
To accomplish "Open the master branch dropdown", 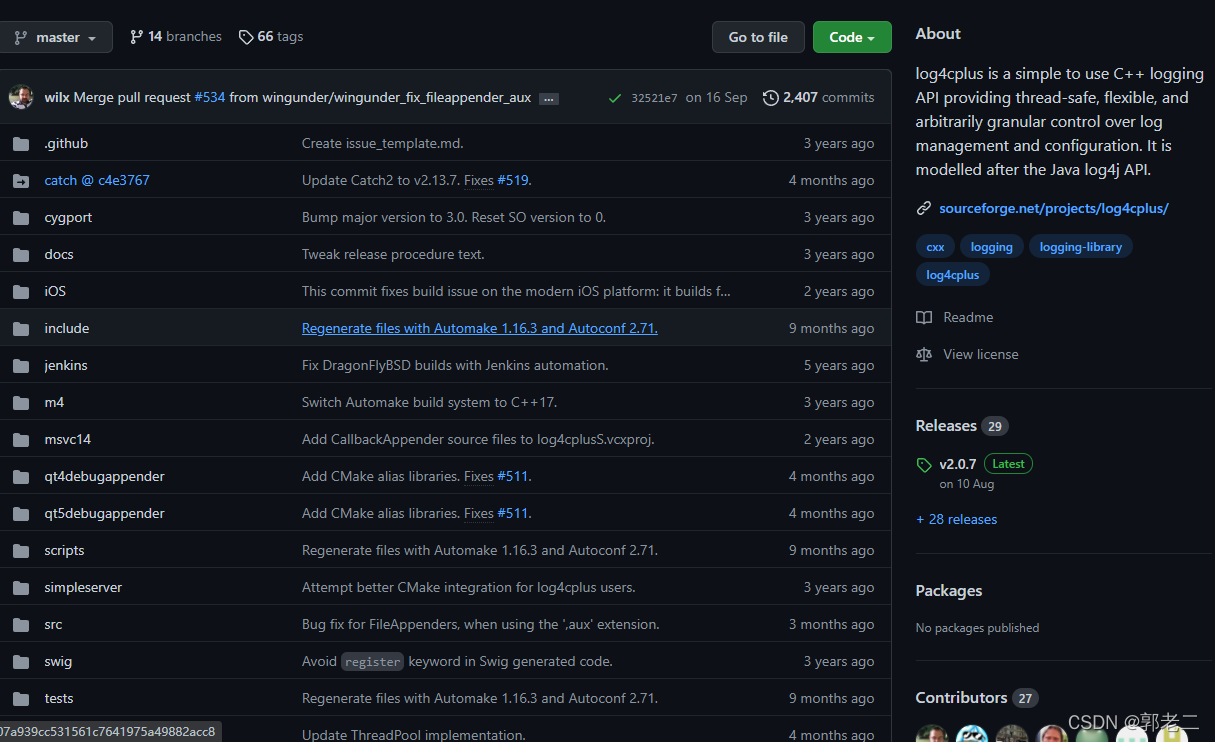I will [56, 37].
